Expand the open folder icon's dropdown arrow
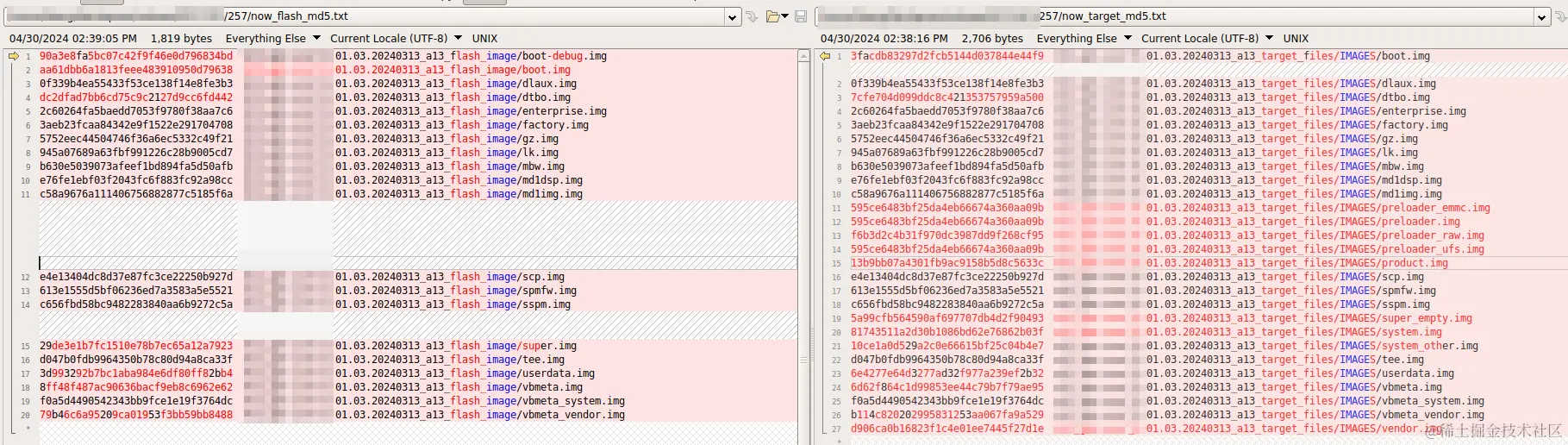This screenshot has width=1568, height=445. pos(785,16)
